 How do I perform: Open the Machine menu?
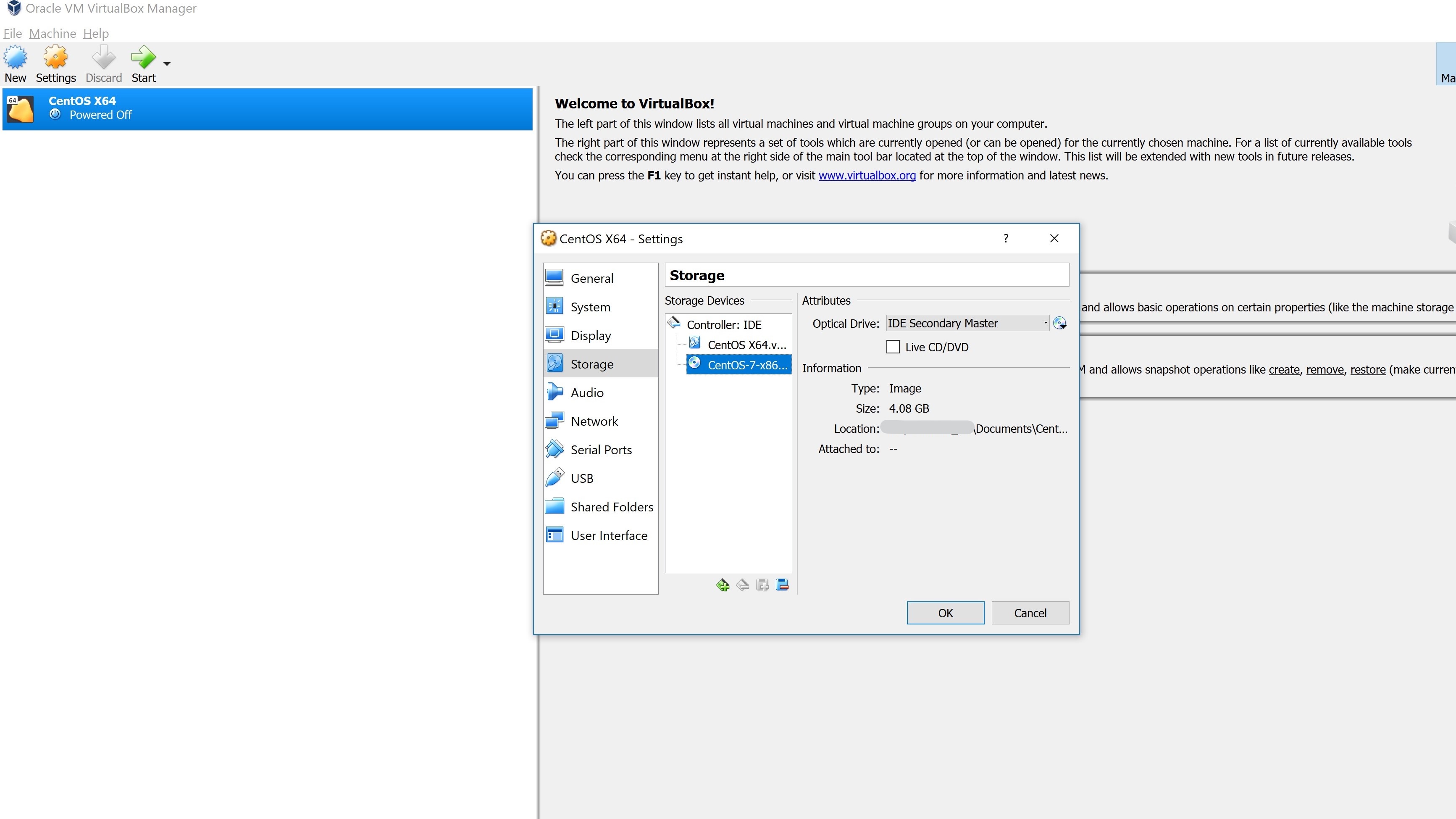[53, 33]
